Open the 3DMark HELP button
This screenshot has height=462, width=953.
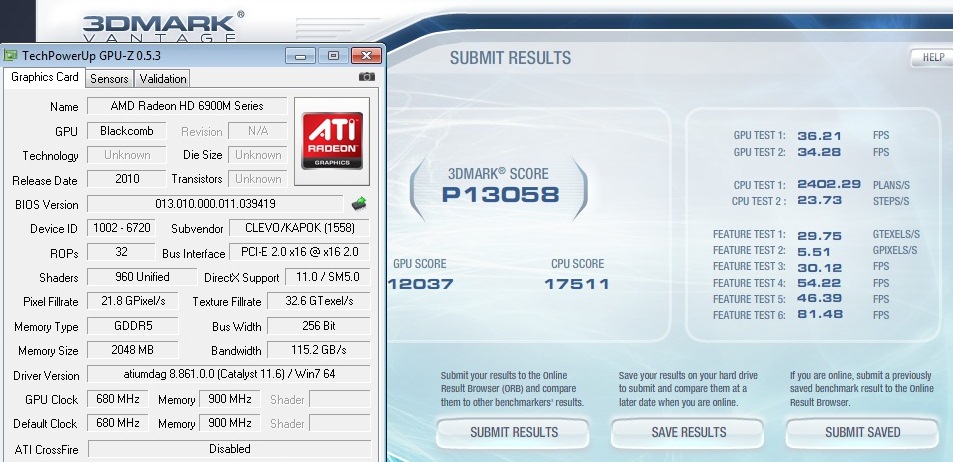pyautogui.click(x=932, y=57)
